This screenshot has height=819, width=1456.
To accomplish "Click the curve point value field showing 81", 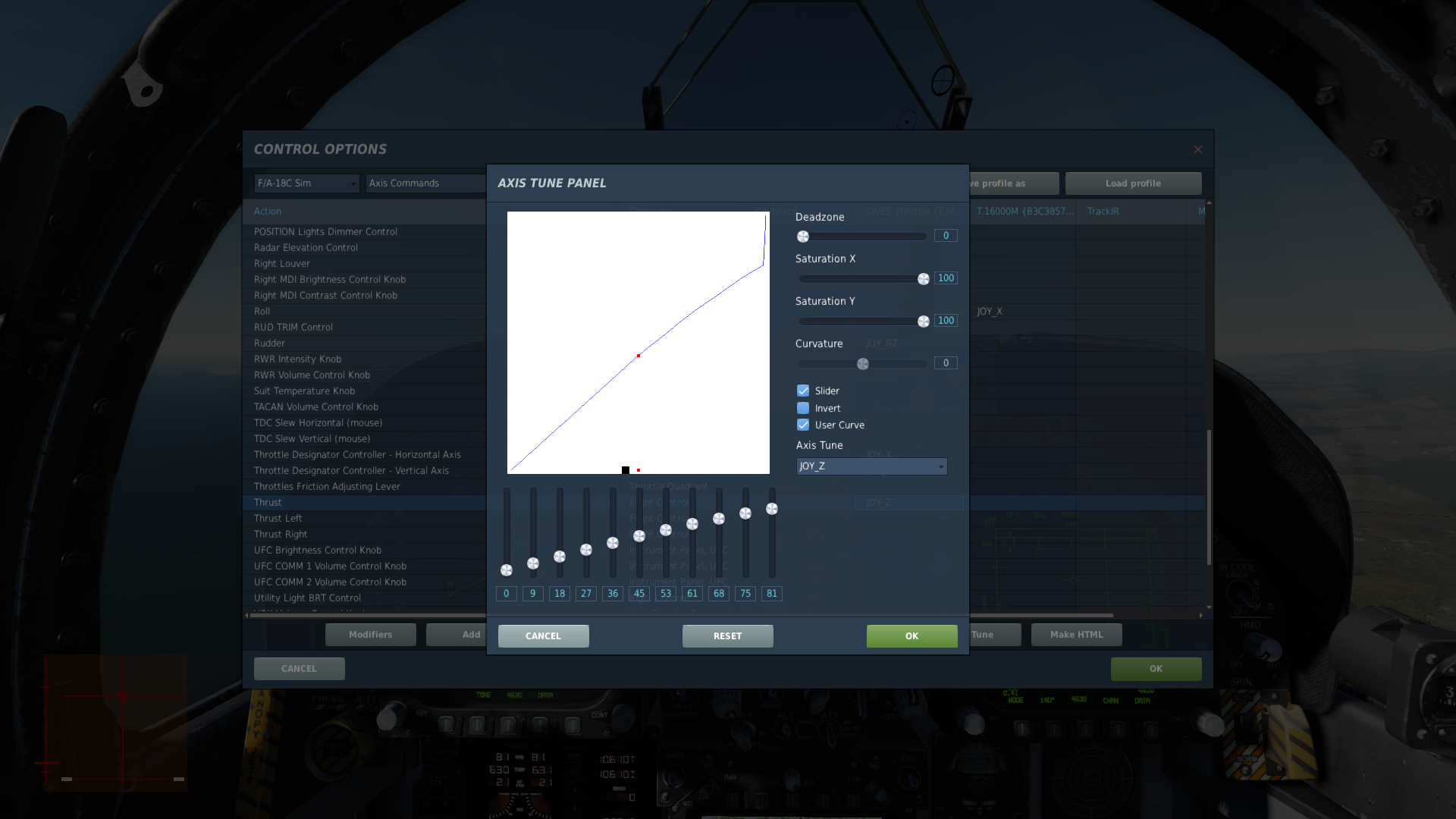I will point(772,594).
